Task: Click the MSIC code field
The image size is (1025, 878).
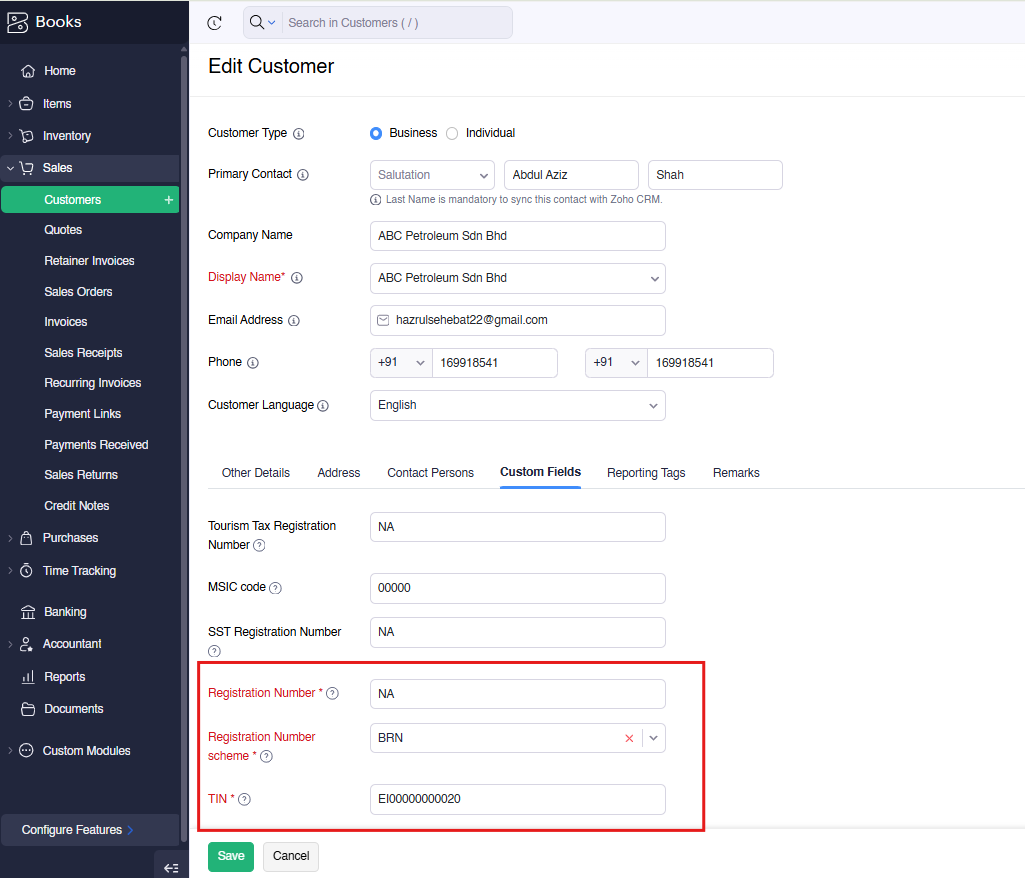Action: (x=518, y=588)
